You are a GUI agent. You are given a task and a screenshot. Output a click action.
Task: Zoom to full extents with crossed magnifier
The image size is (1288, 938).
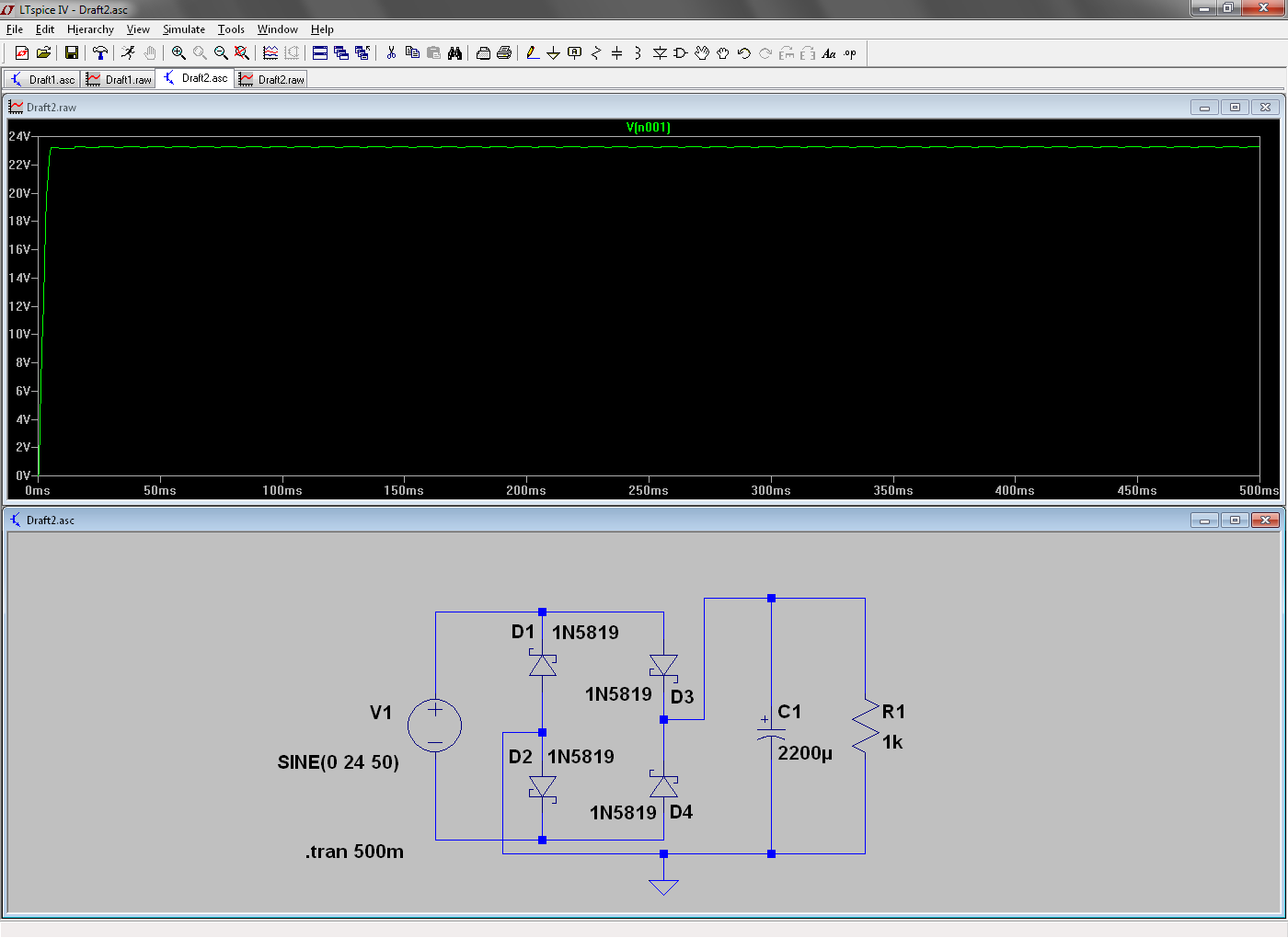tap(242, 53)
